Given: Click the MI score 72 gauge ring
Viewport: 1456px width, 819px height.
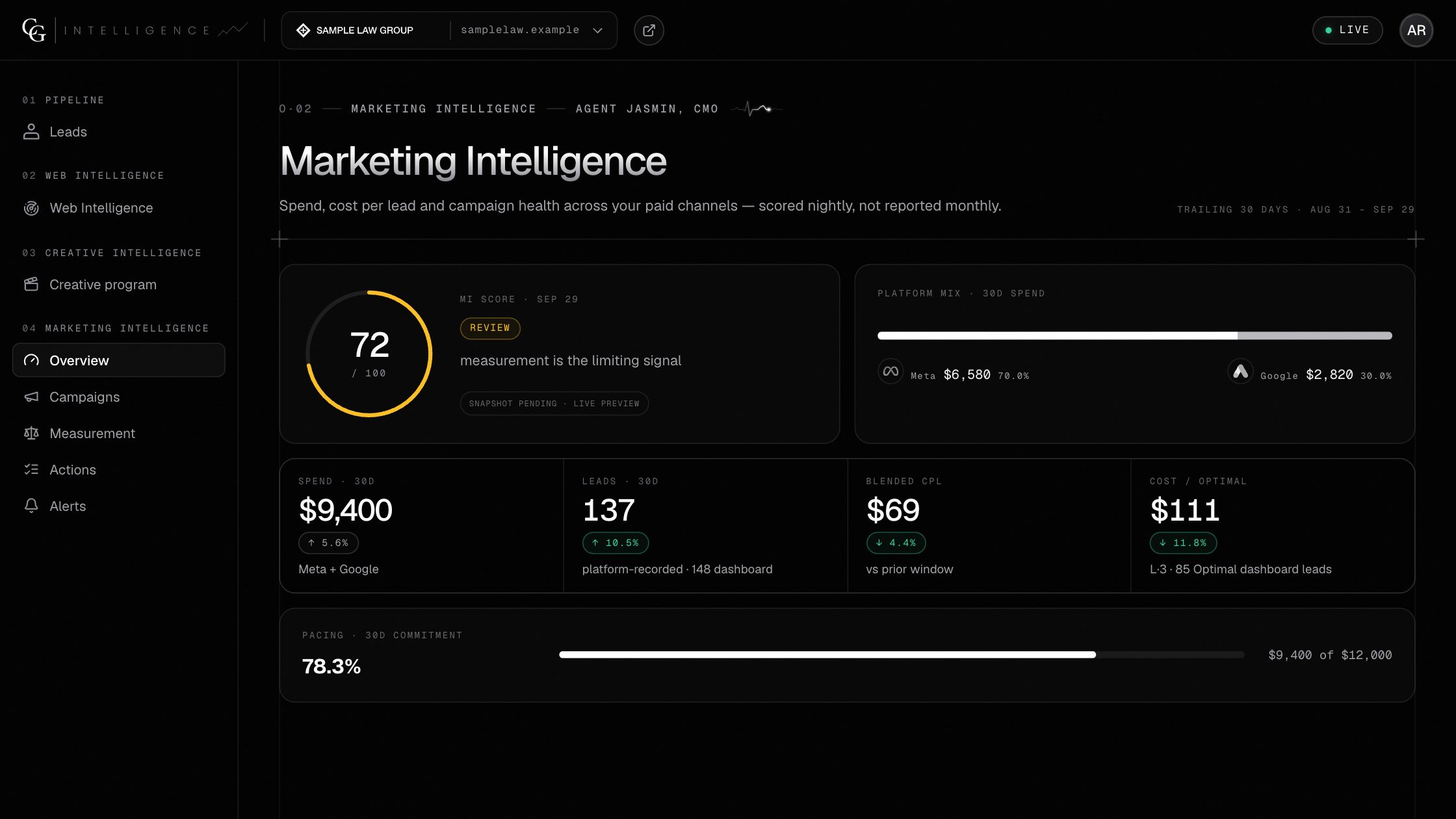Looking at the screenshot, I should (x=369, y=354).
